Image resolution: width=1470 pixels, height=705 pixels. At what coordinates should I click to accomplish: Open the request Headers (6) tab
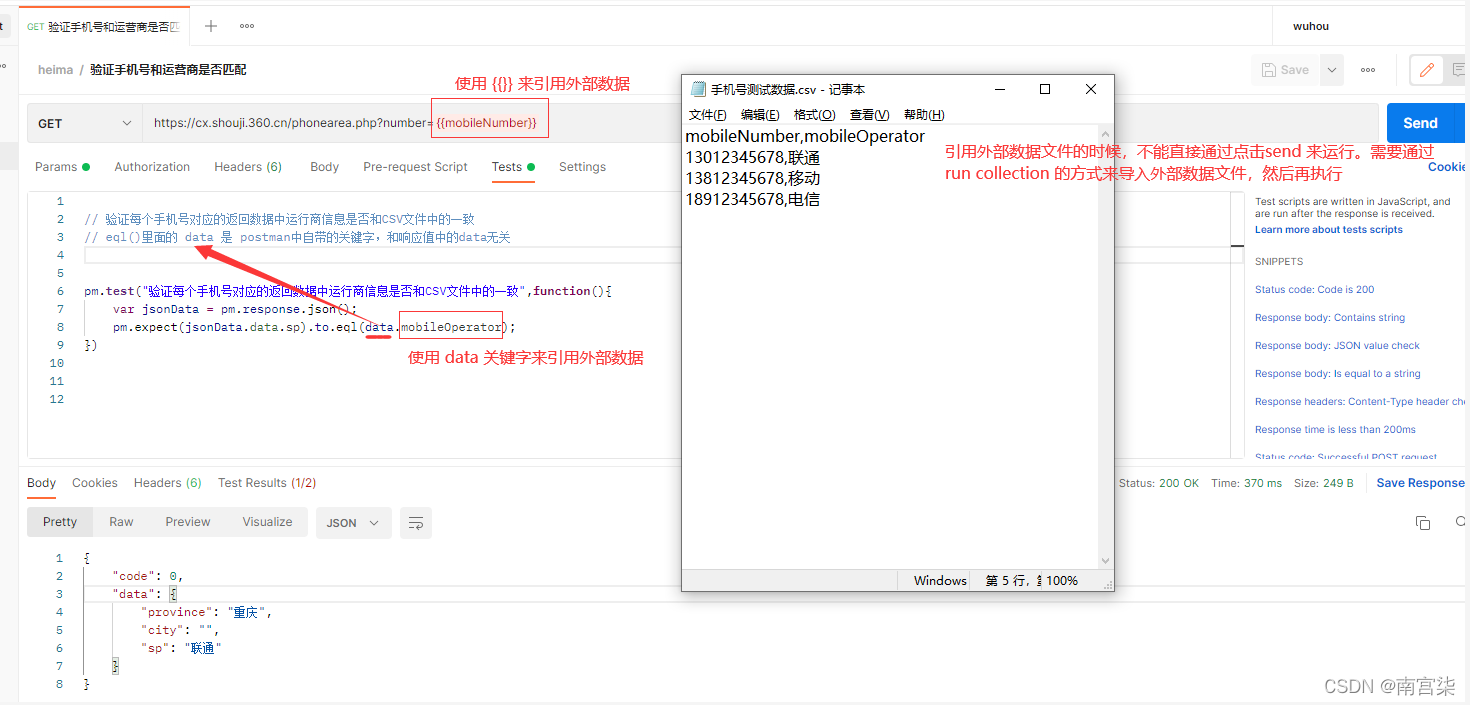coord(248,167)
